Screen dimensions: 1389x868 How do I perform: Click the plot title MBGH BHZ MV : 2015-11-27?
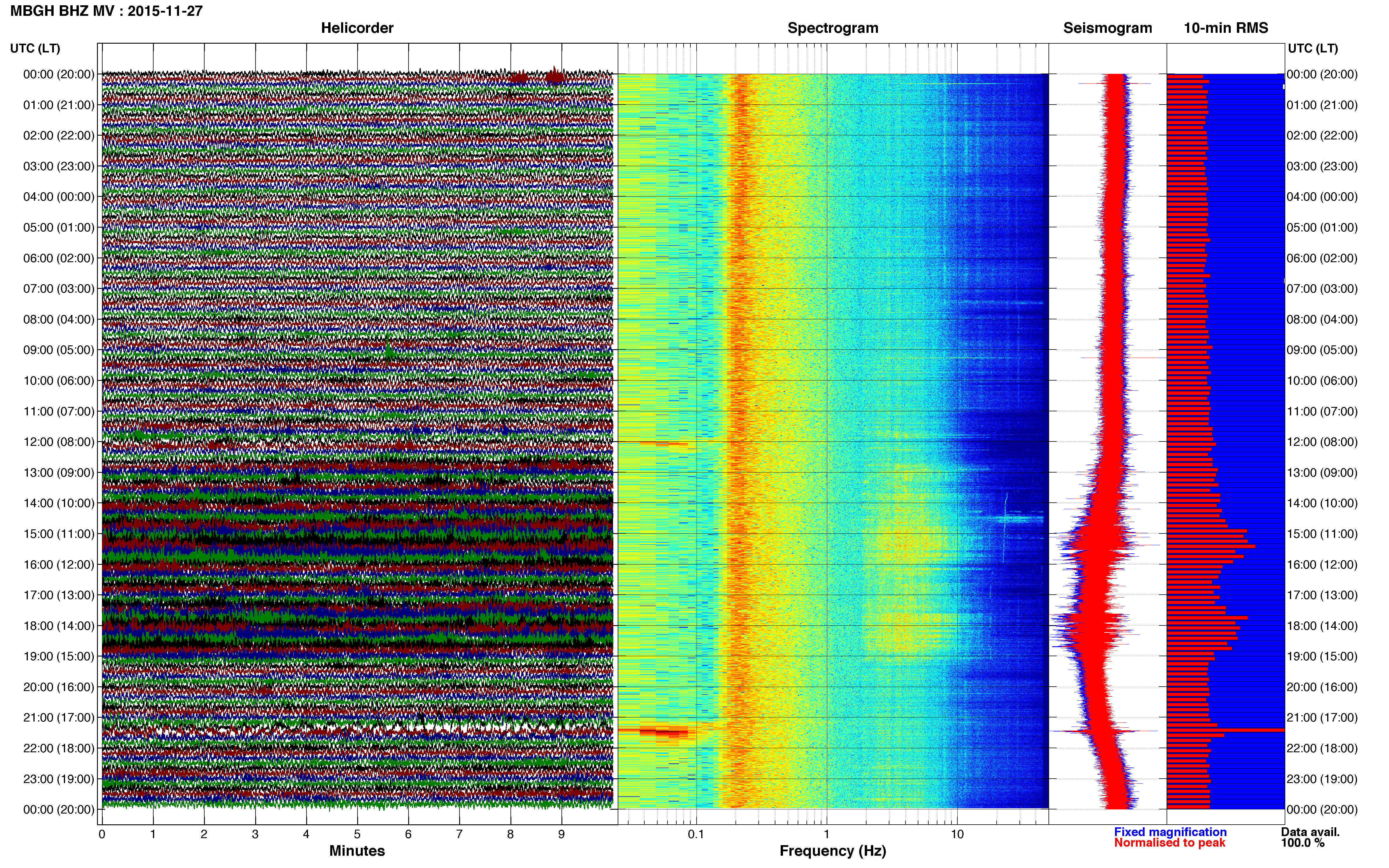click(x=106, y=11)
